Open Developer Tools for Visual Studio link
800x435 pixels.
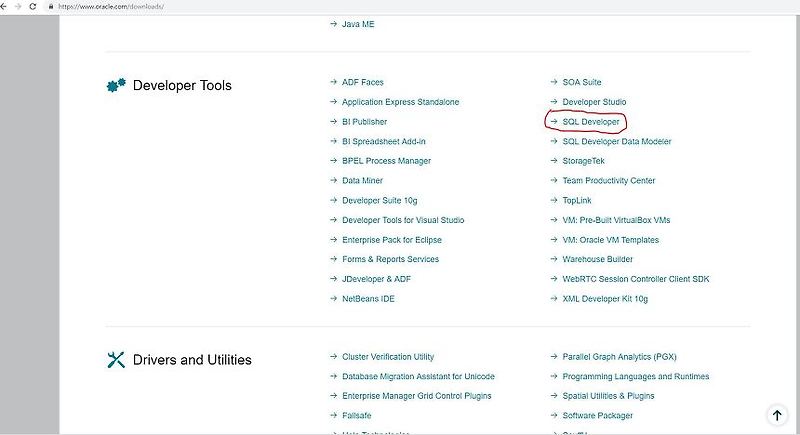[403, 220]
